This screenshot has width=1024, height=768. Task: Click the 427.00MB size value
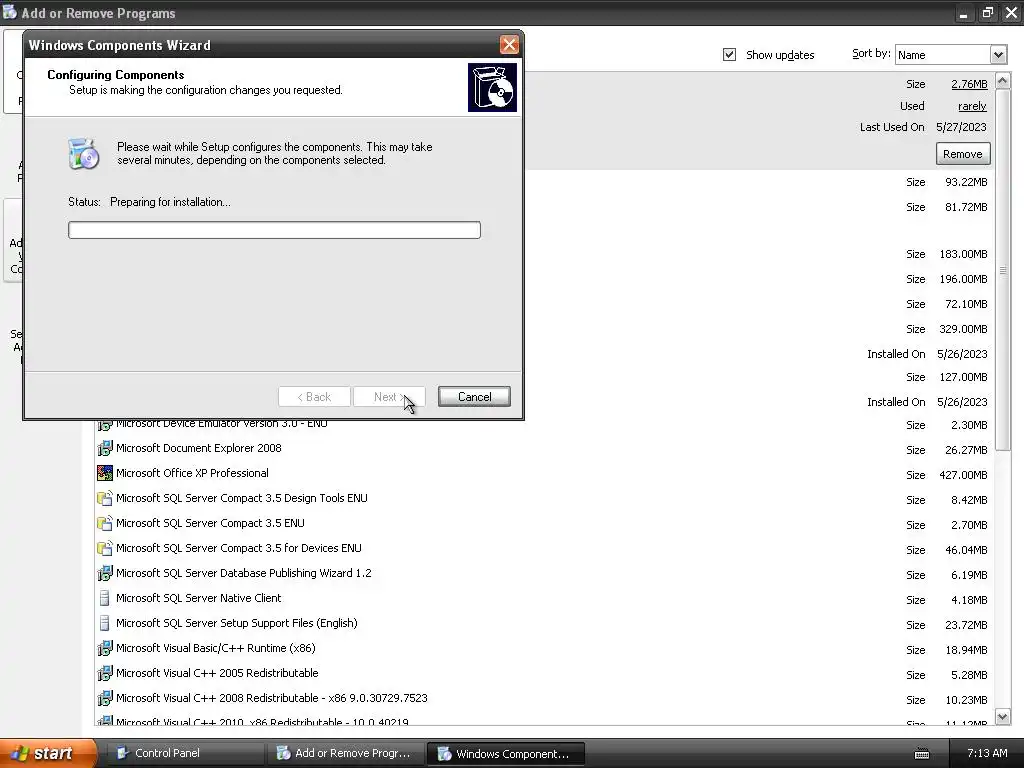pyautogui.click(x=963, y=475)
